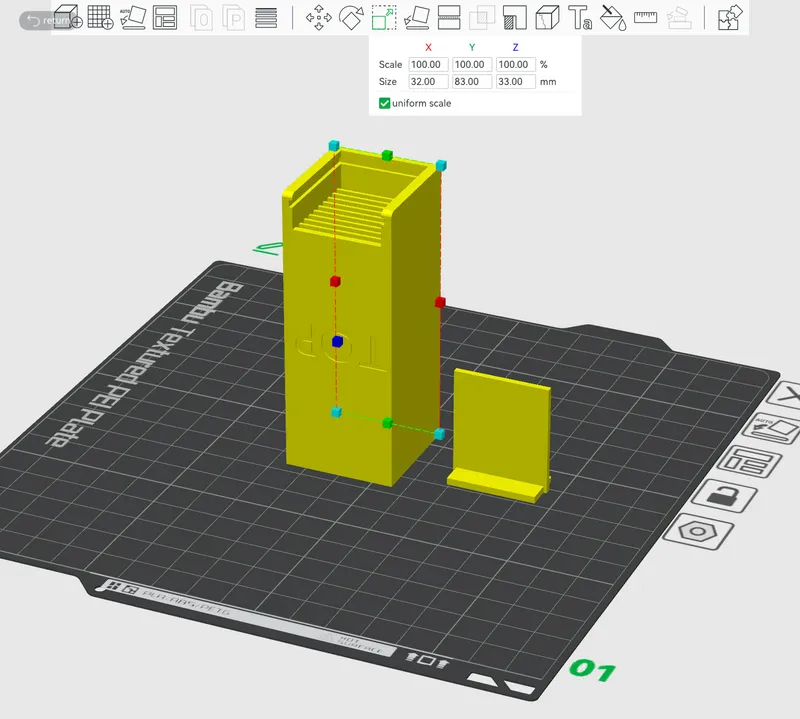
Task: Click the Y size field showing 83.00
Action: [x=472, y=82]
